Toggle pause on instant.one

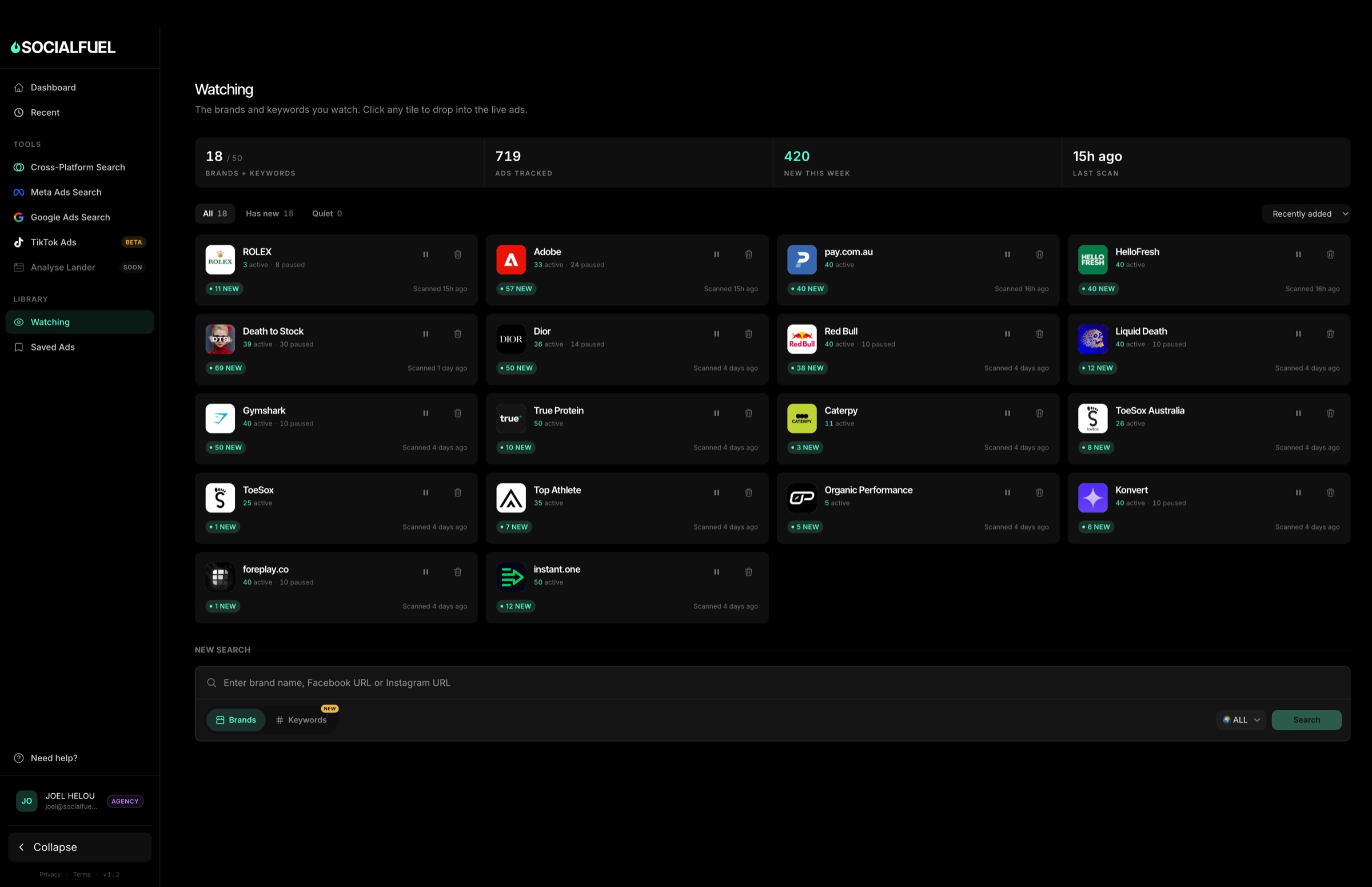click(x=716, y=572)
